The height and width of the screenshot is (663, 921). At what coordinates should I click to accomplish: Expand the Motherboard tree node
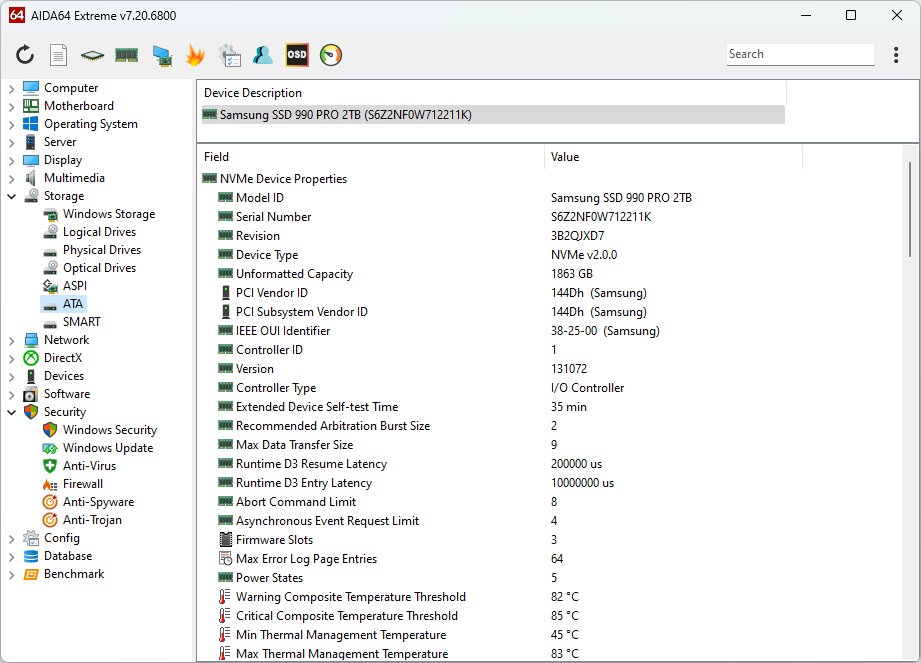[12, 106]
